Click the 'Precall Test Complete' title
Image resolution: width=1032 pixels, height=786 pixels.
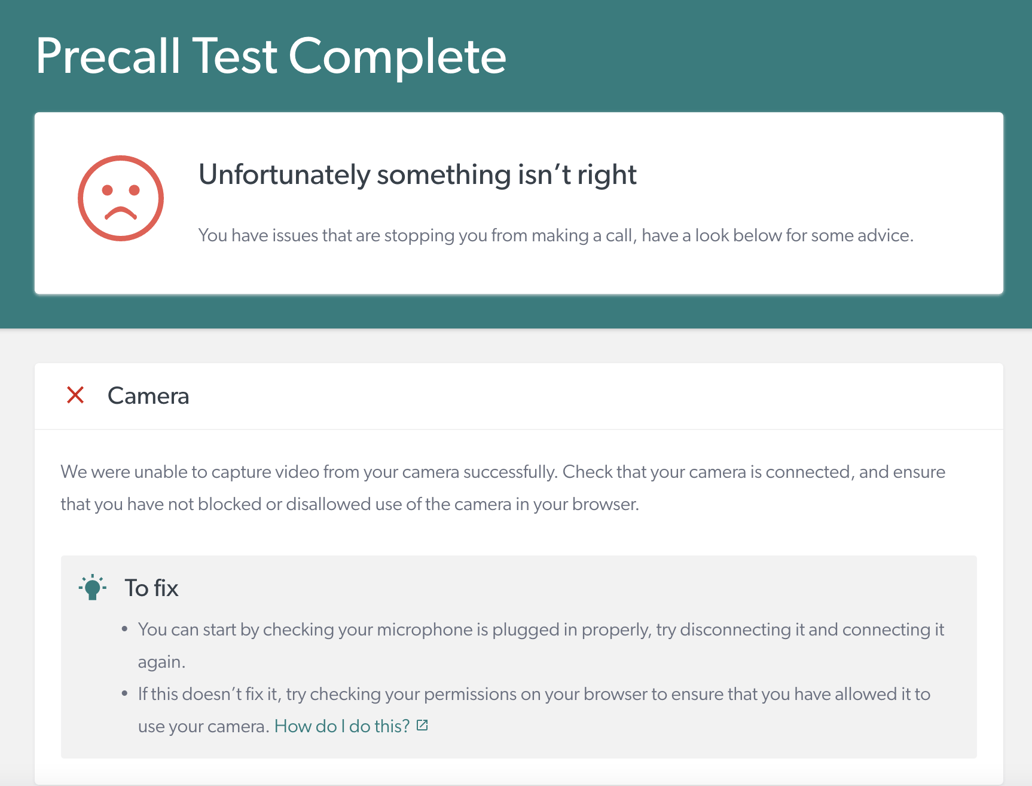270,57
